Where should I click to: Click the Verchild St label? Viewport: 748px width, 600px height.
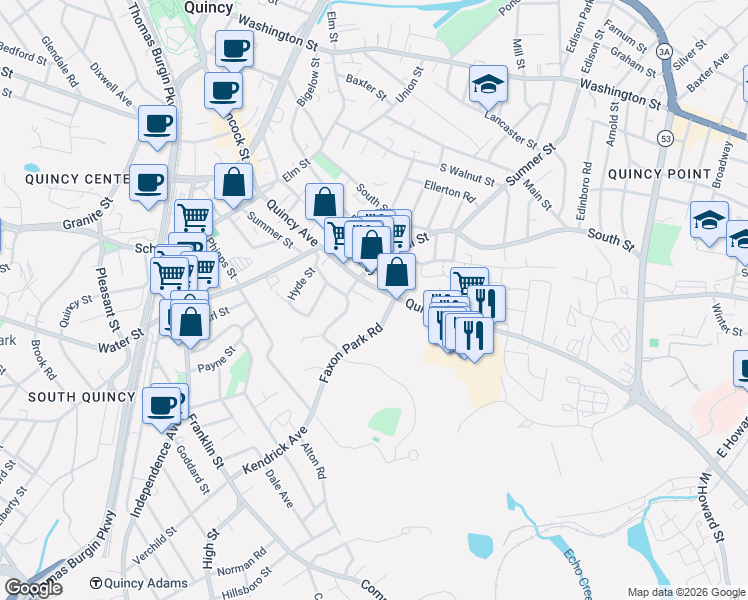(x=155, y=545)
